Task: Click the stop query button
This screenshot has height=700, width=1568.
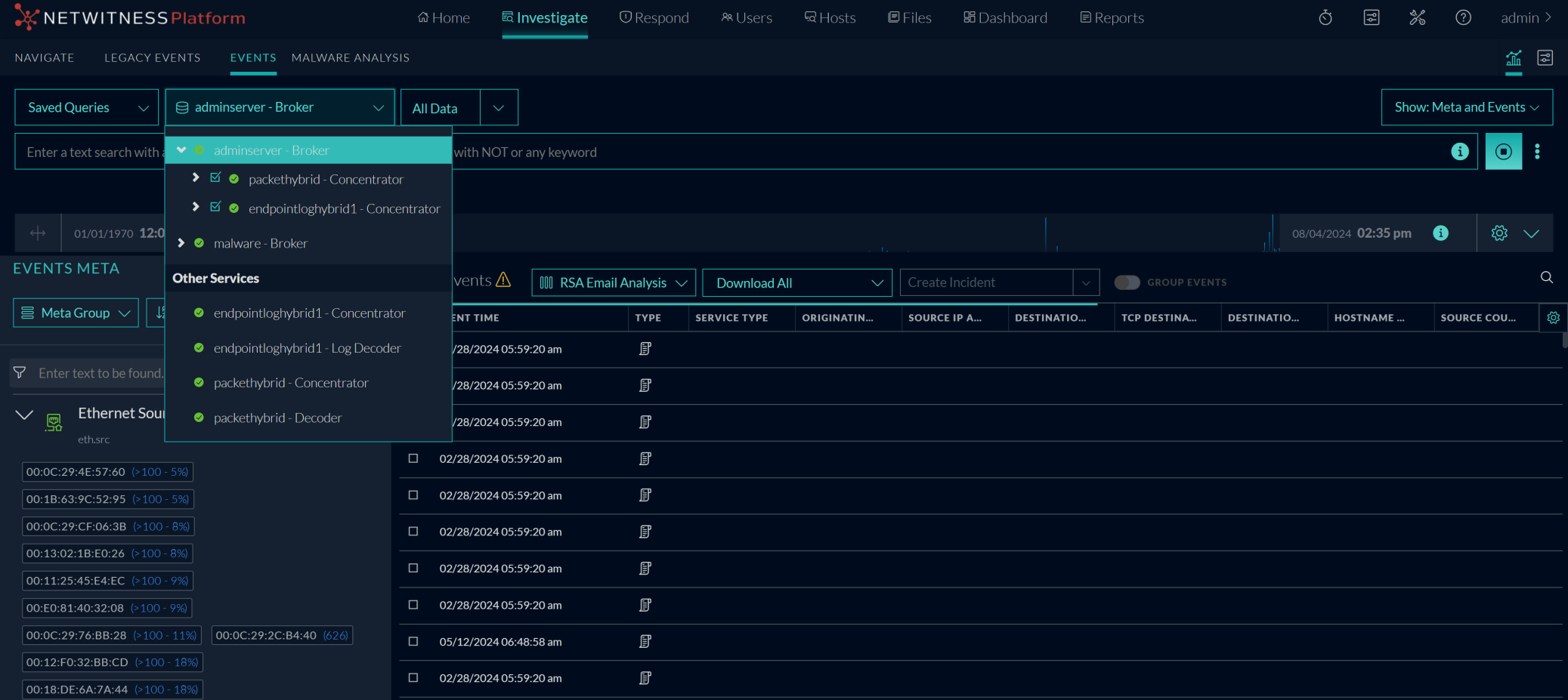Action: point(1503,151)
